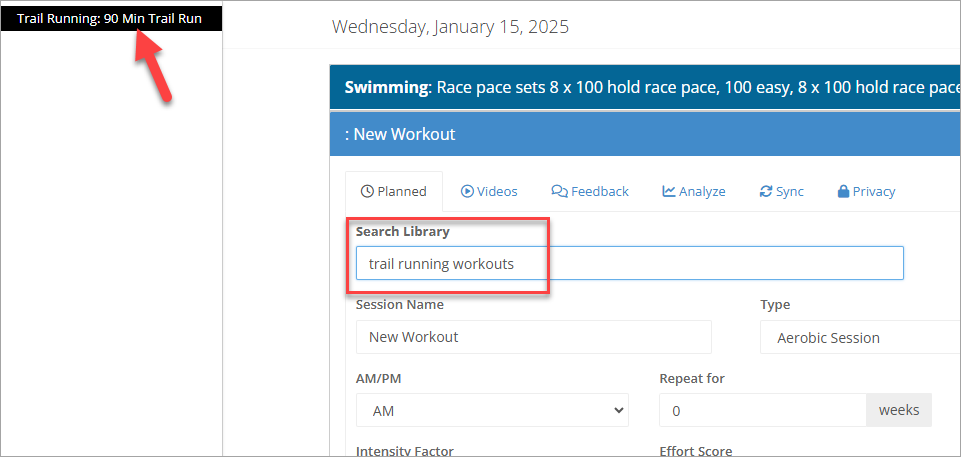
Task: Switch to the Videos tab label
Action: (x=497, y=191)
